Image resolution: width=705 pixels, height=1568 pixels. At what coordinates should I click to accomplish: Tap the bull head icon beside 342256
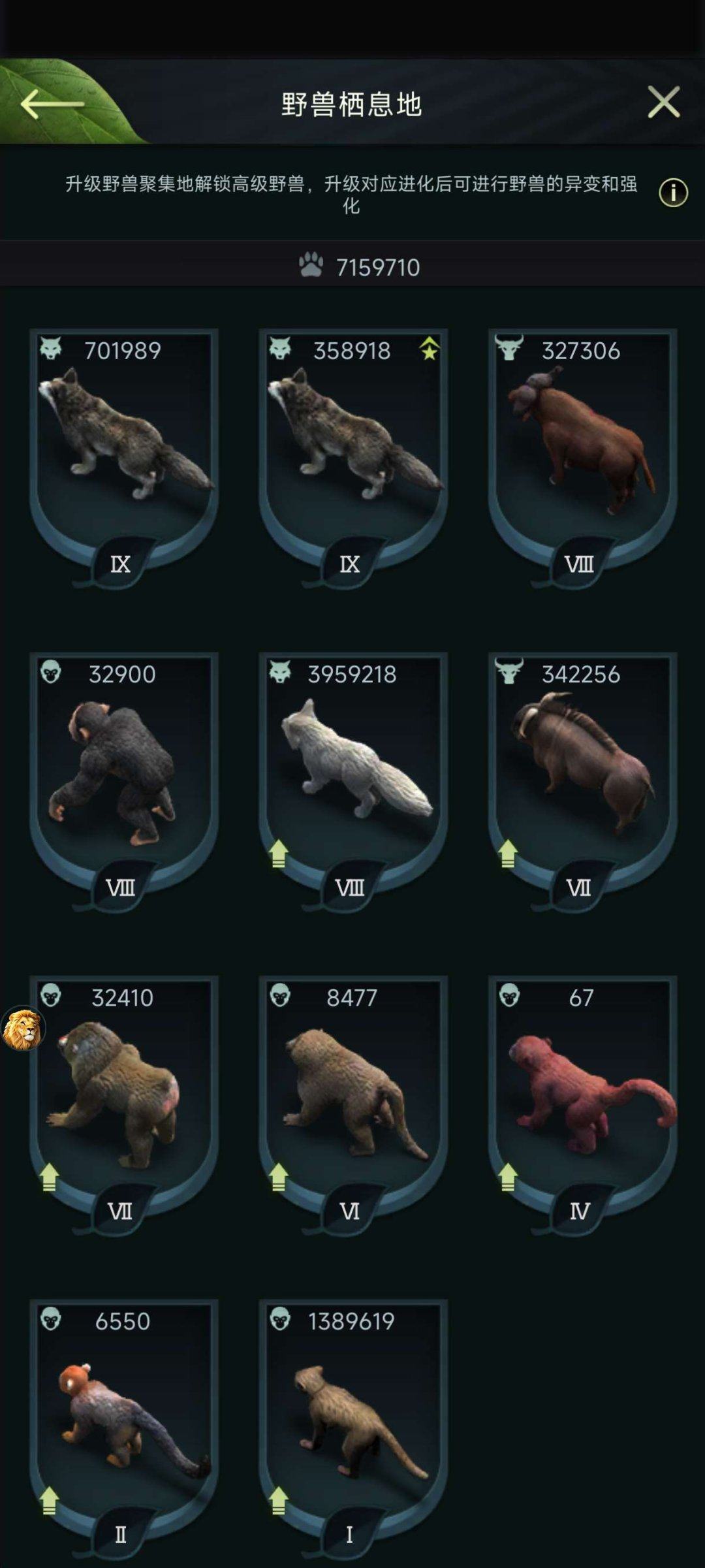click(x=509, y=671)
